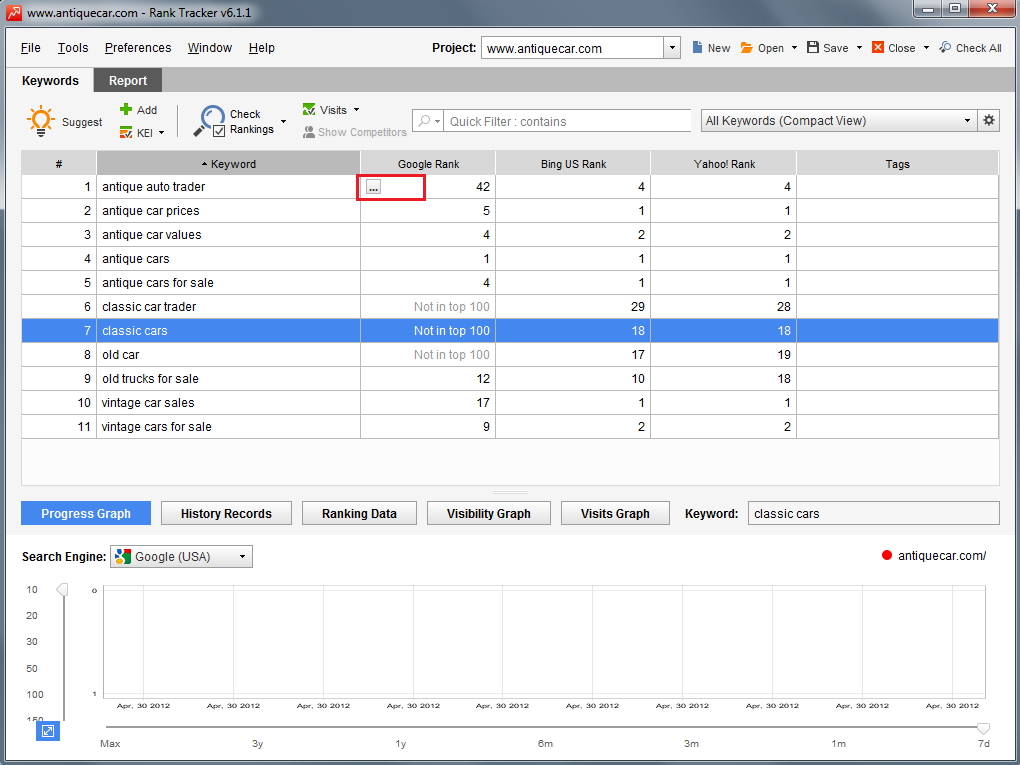Open the Search Engine Google (USA) dropdown

pyautogui.click(x=181, y=557)
